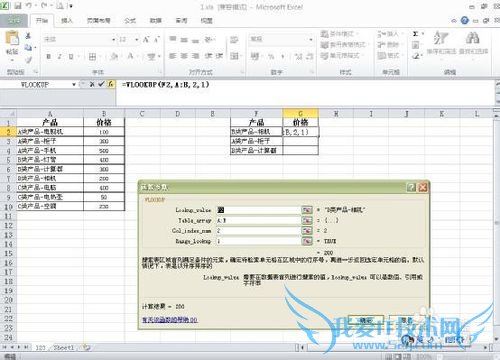Click the Cut scissors icon
The height and width of the screenshot is (360, 500).
coord(28,36)
